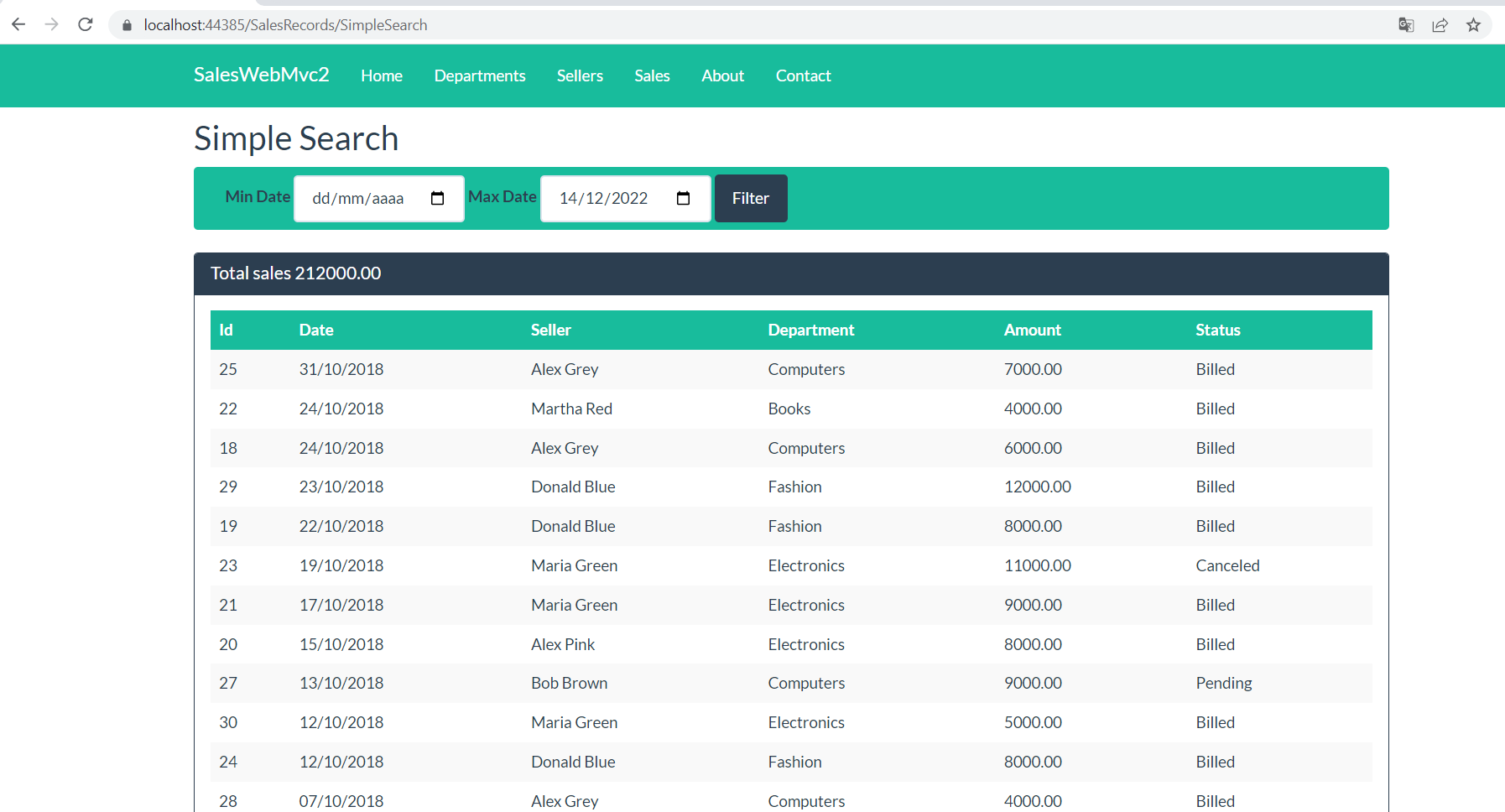The width and height of the screenshot is (1505, 812).
Task: Open the SalesWebMvc2 brand link
Action: point(262,75)
